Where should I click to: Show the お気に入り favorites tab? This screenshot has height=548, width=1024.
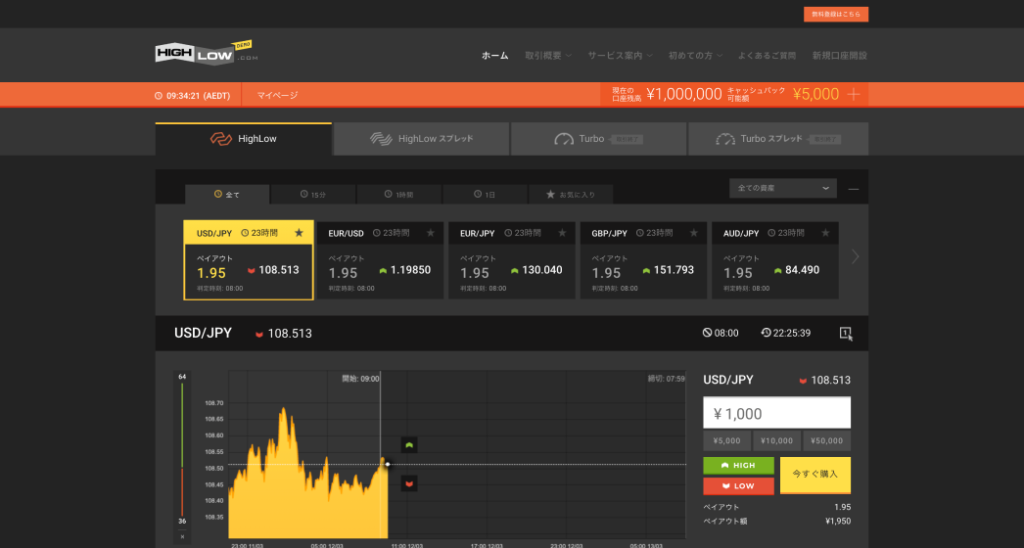tap(571, 195)
